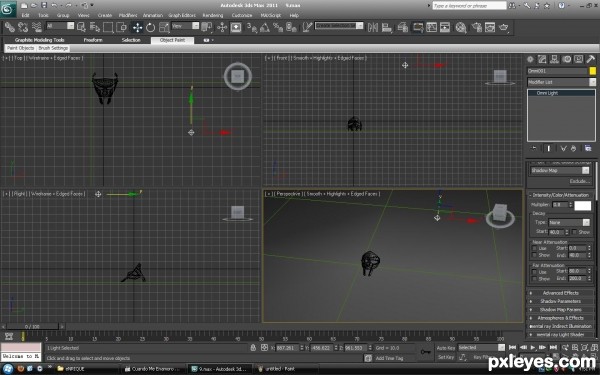600x375 pixels.
Task: Click the teapot Render Production icon
Action: (504, 27)
